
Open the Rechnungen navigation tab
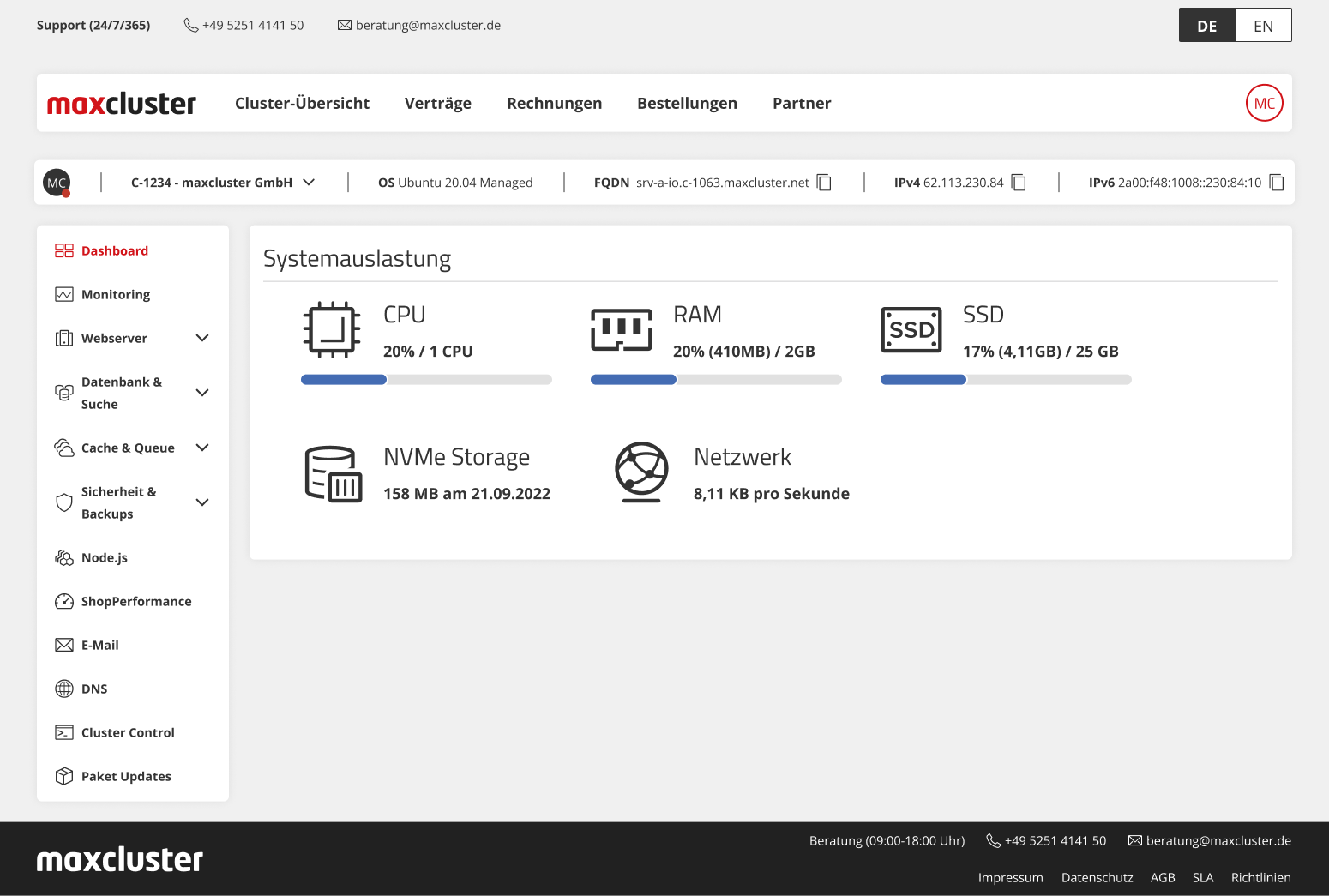pos(554,103)
